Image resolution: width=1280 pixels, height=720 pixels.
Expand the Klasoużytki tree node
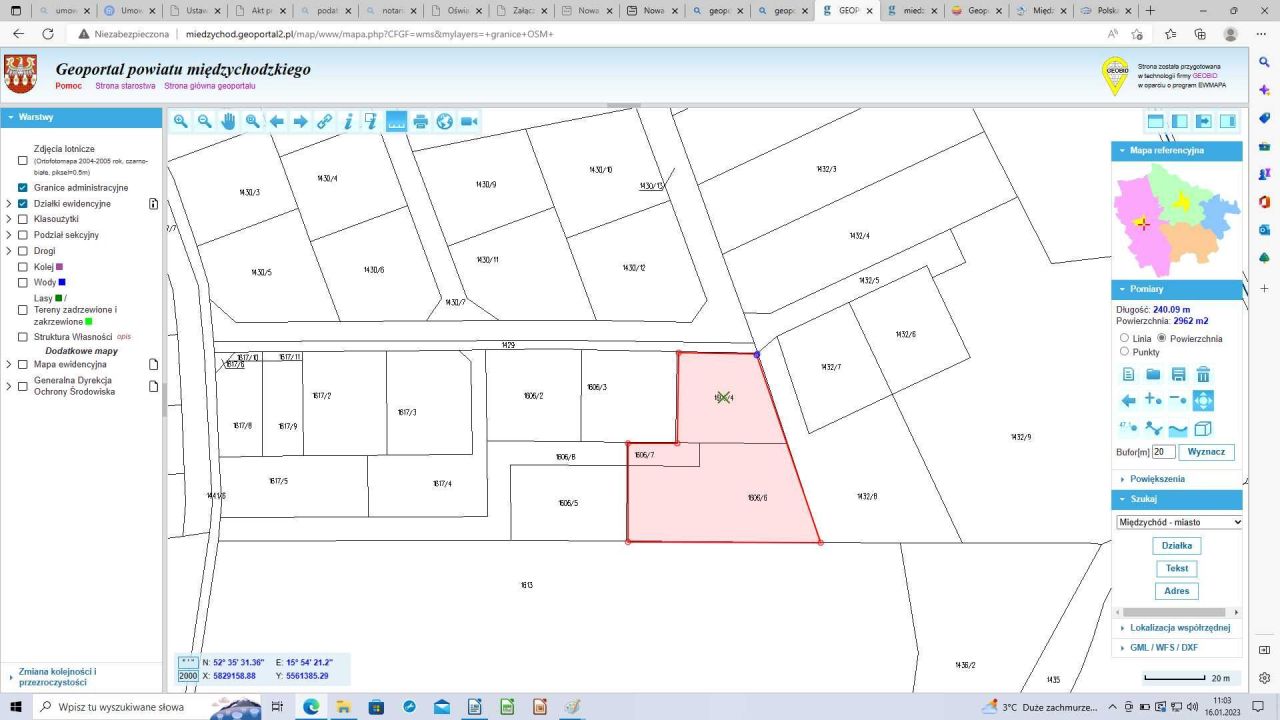tap(9, 219)
